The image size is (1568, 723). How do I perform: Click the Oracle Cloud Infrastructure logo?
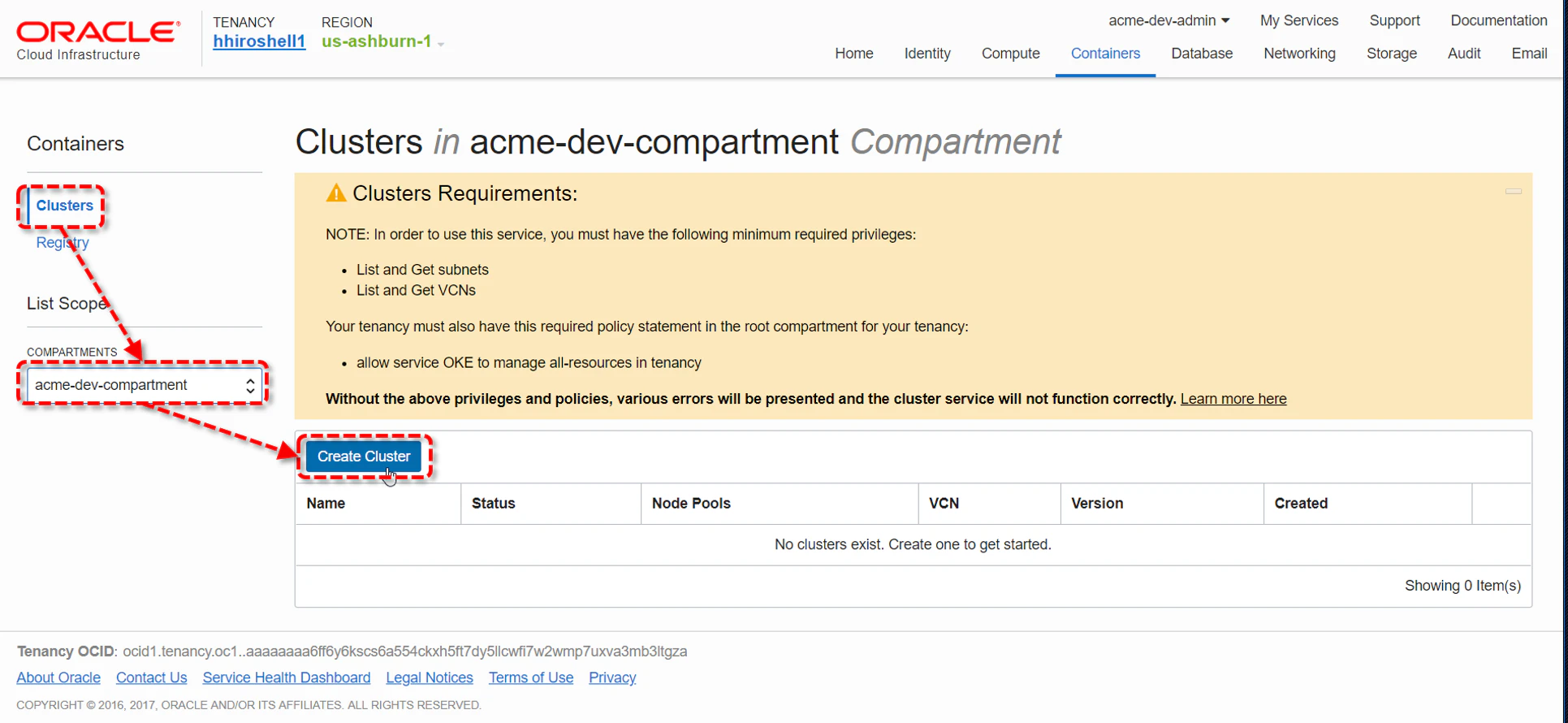click(x=97, y=41)
